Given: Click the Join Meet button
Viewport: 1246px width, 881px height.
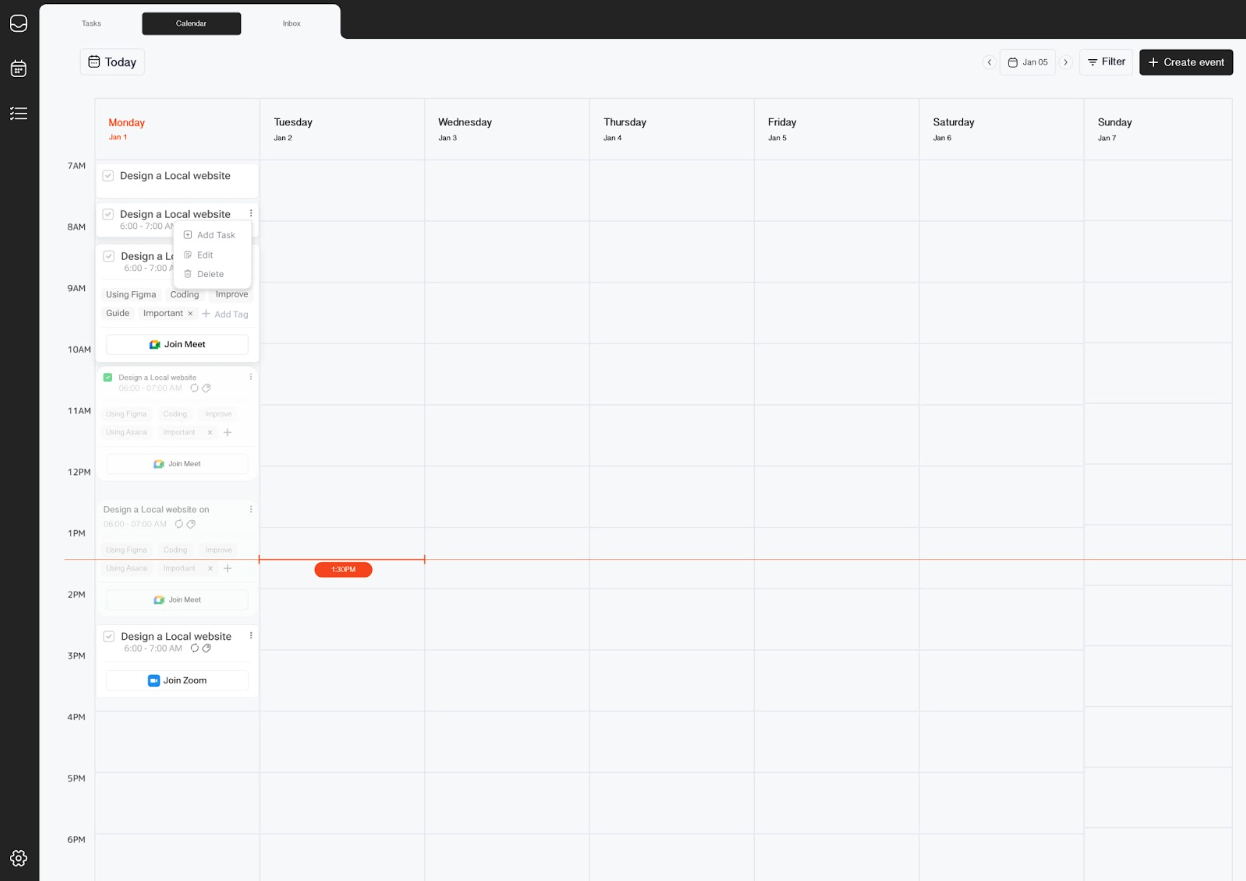Looking at the screenshot, I should [176, 344].
